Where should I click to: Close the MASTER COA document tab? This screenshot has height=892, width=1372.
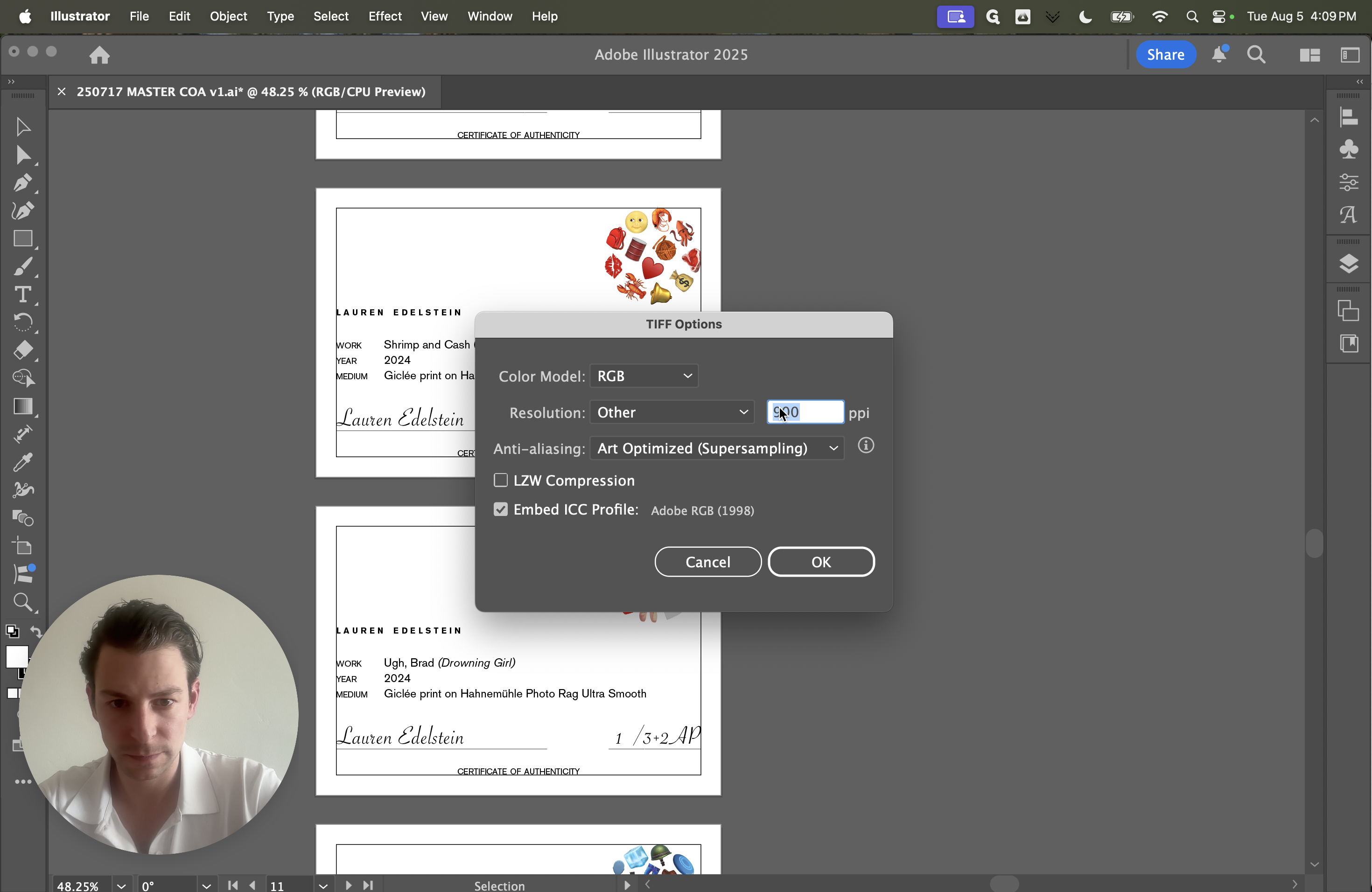point(62,91)
